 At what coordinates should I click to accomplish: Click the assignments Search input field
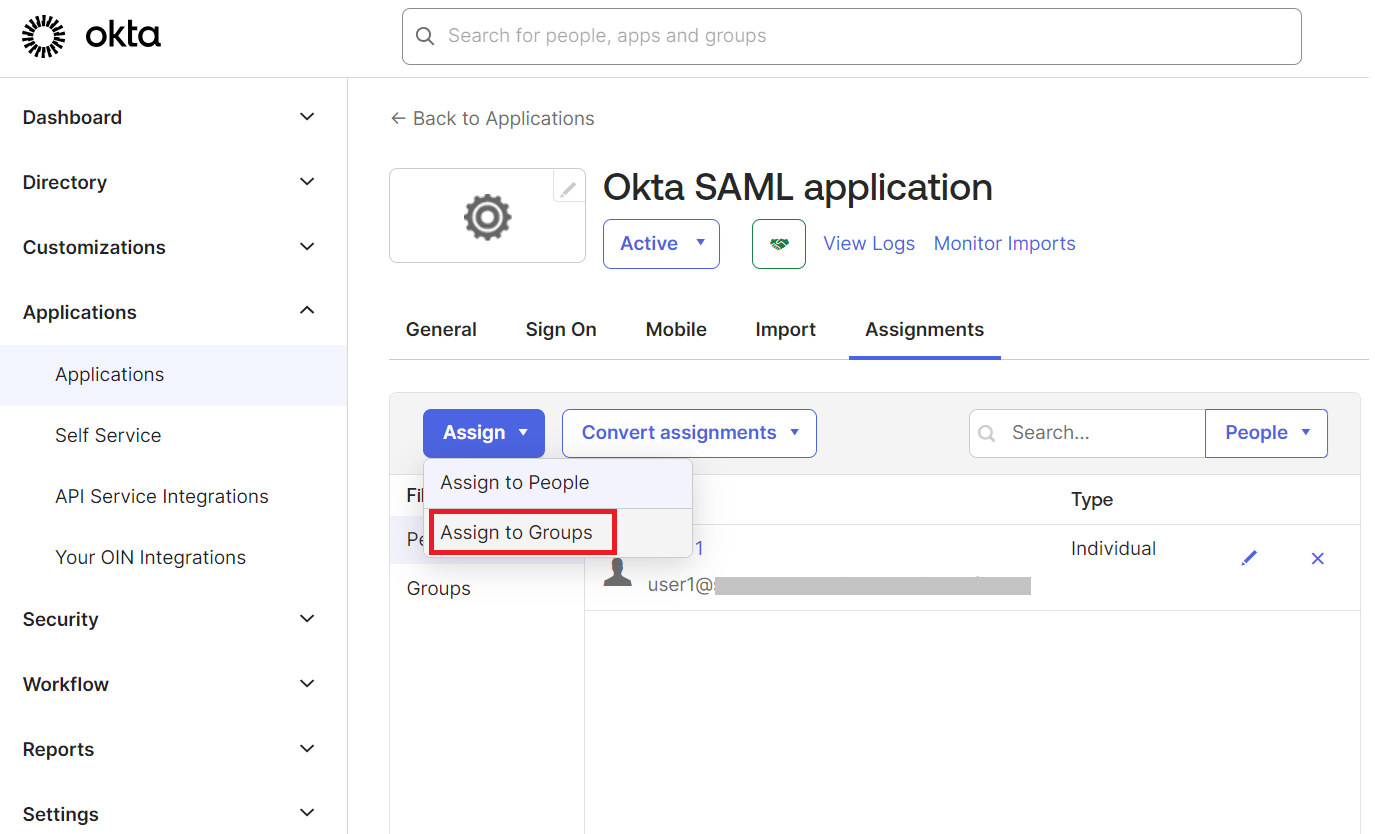pos(1100,433)
